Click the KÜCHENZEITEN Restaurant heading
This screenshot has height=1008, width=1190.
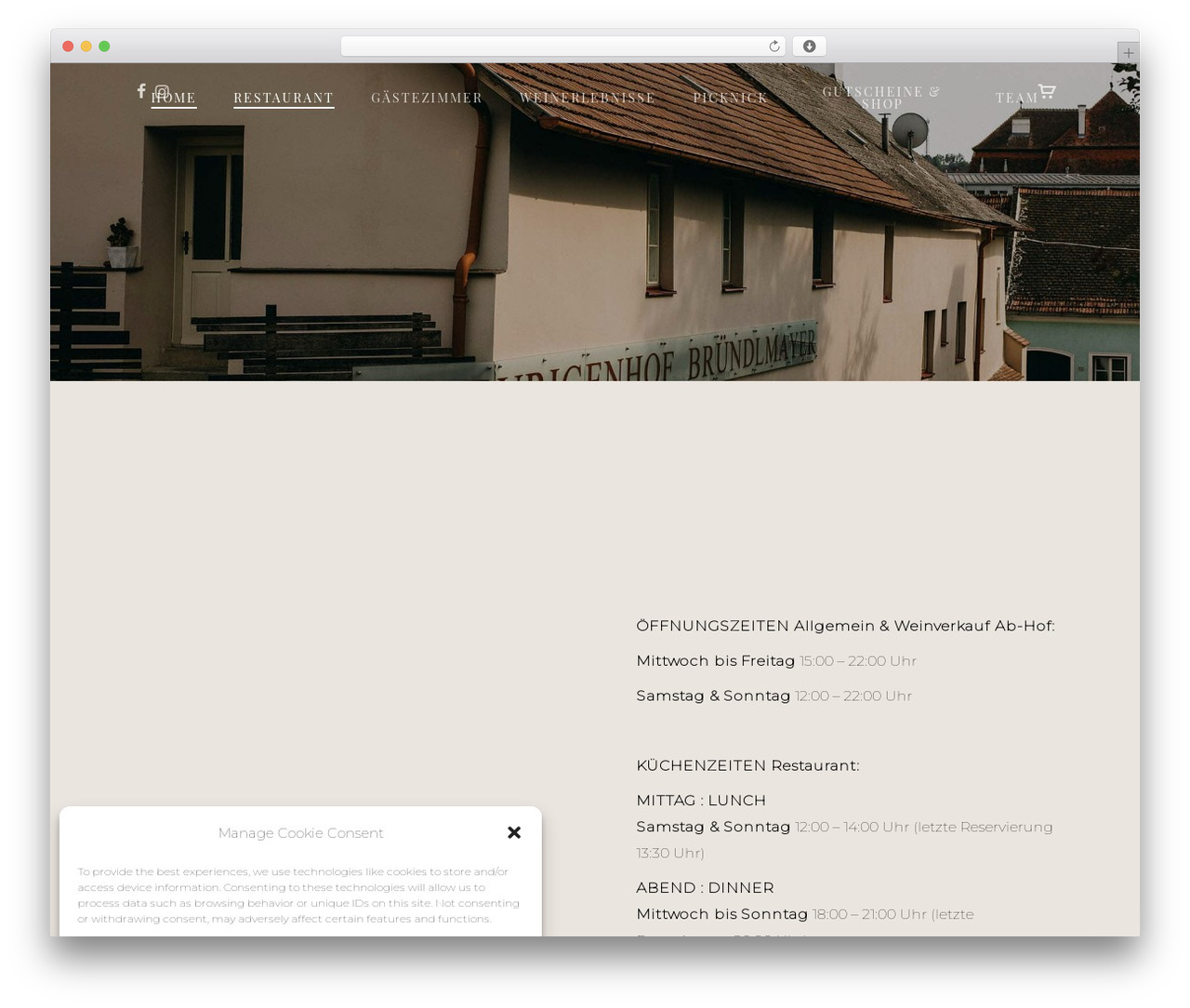(748, 765)
